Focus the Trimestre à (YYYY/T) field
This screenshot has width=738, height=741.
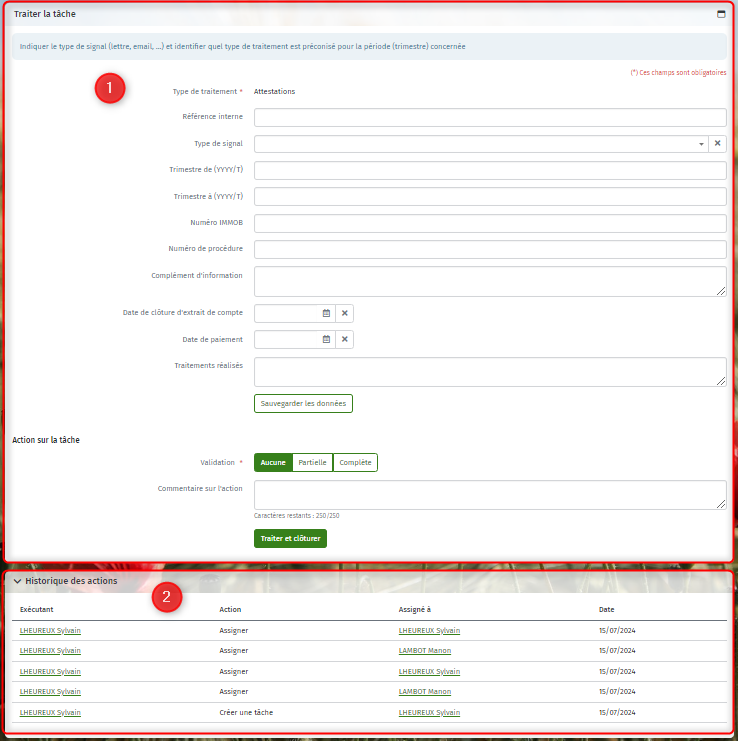point(490,197)
